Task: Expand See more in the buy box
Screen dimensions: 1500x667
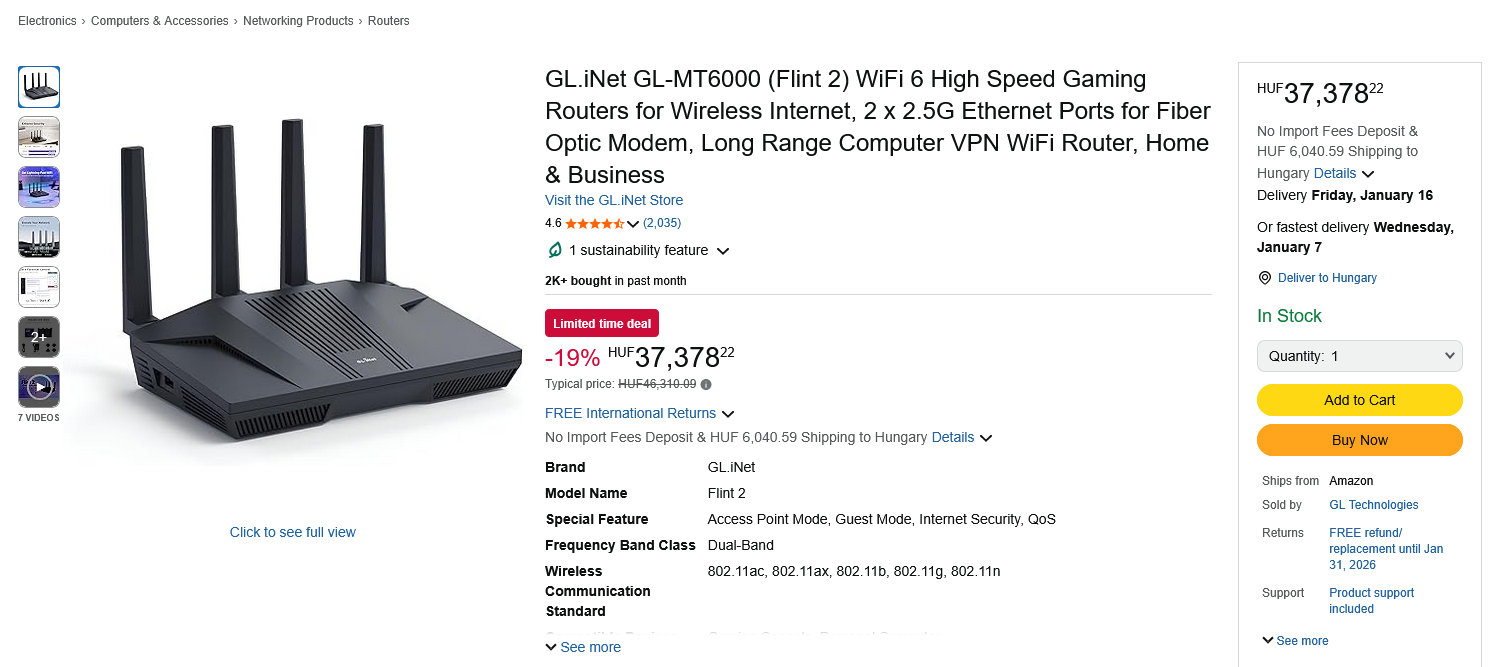Action: pos(1295,641)
